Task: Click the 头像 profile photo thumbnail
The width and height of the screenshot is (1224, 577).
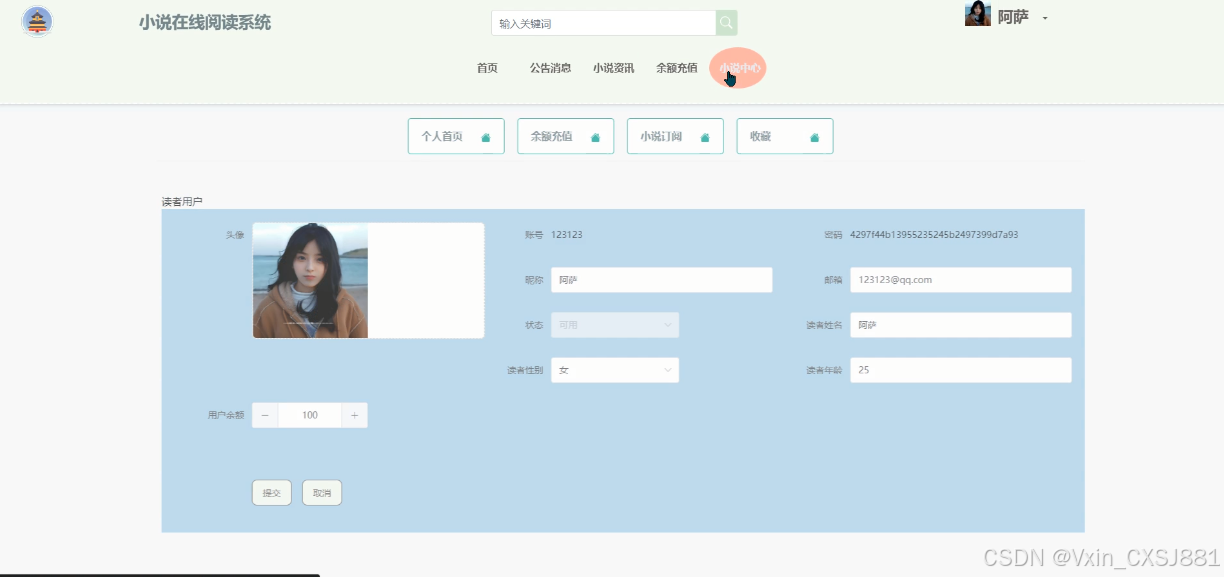Action: [310, 280]
